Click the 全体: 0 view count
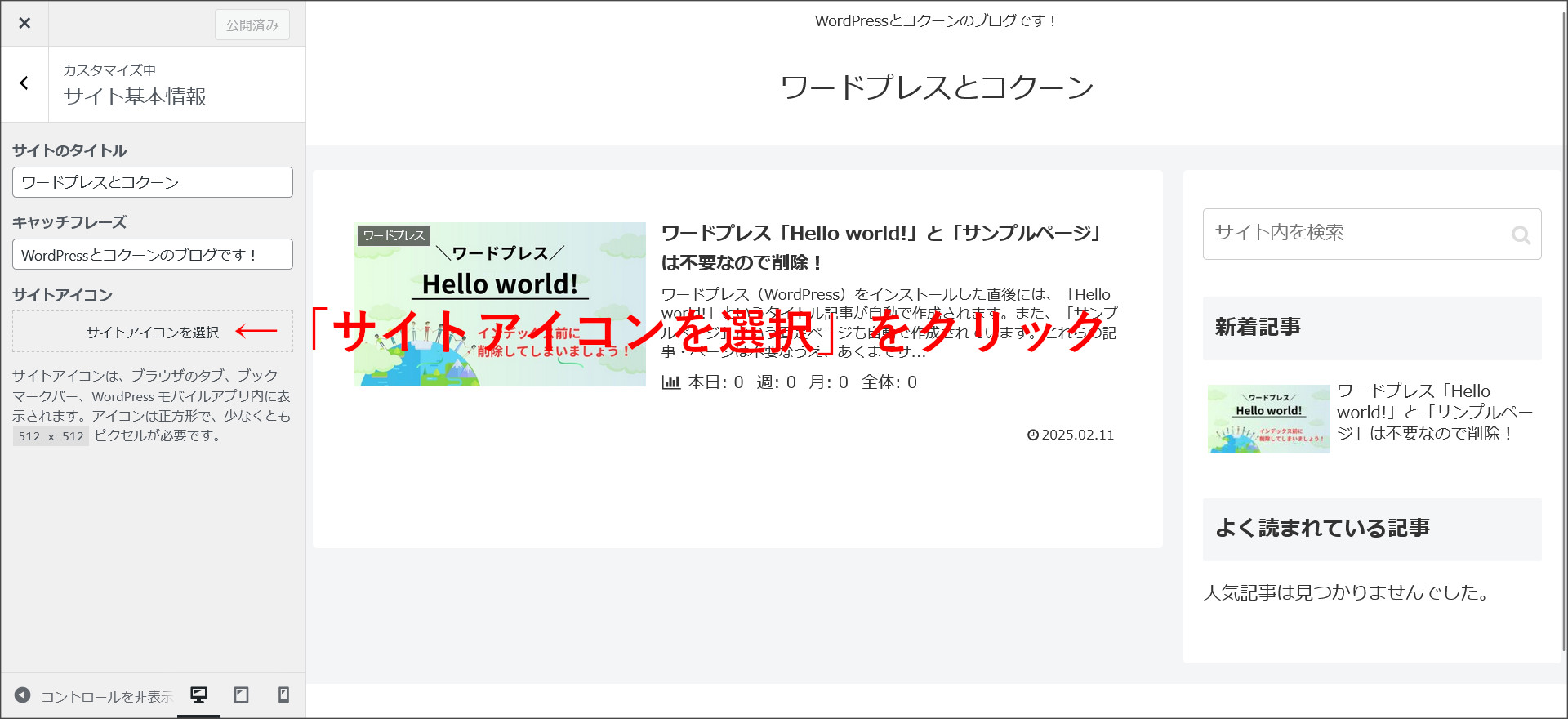 [x=889, y=382]
